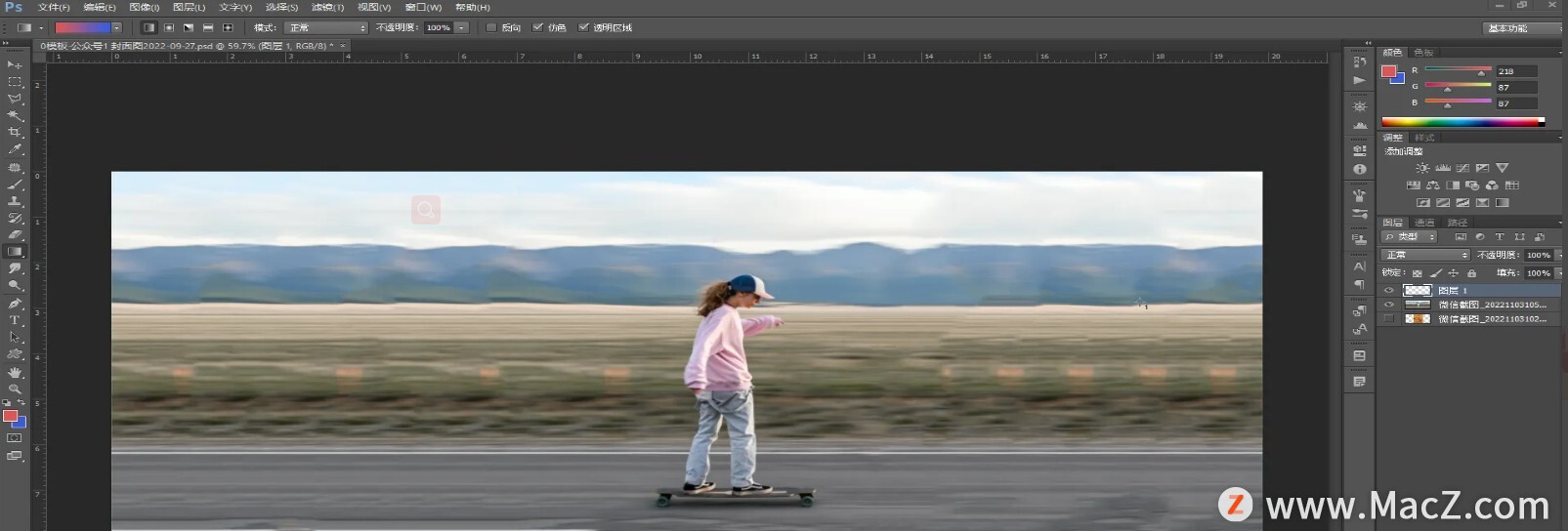Screen dimensions: 1568x531
Task: Open layer filter 类型 dropdown
Action: pos(1409,237)
